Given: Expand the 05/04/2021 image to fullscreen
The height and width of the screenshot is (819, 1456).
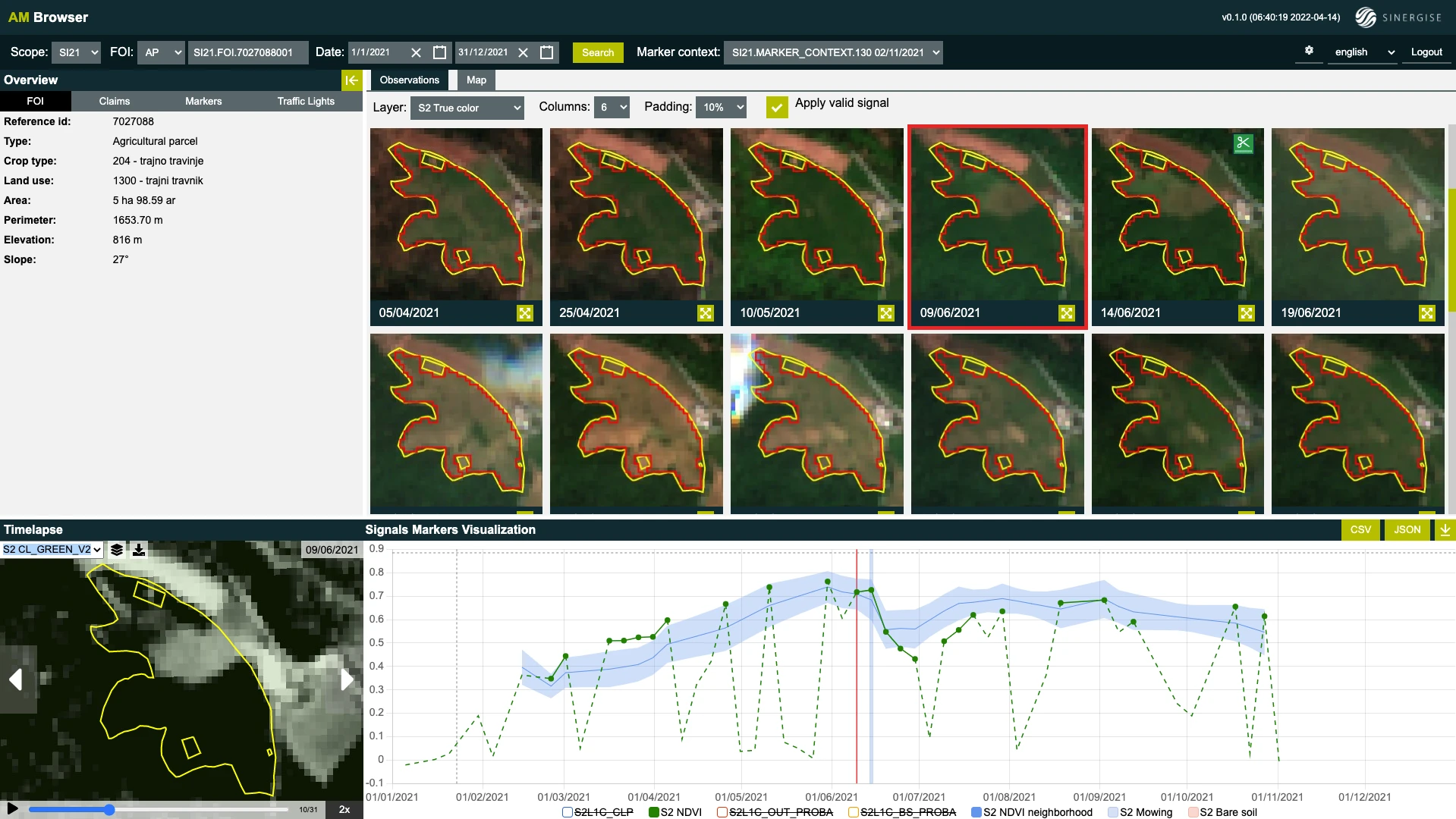Looking at the screenshot, I should pyautogui.click(x=525, y=313).
